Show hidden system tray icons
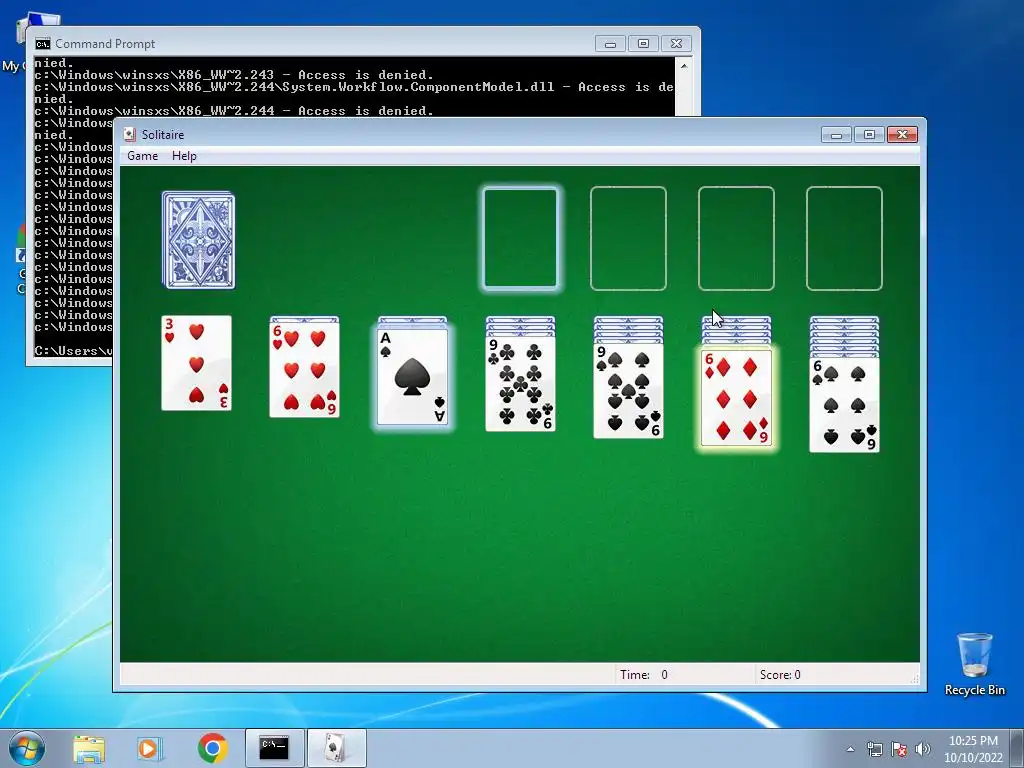The width and height of the screenshot is (1024, 768). click(850, 749)
